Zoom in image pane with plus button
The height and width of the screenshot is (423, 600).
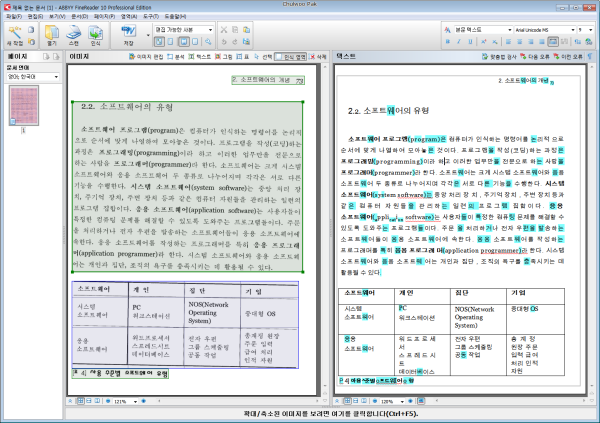[x=143, y=401]
